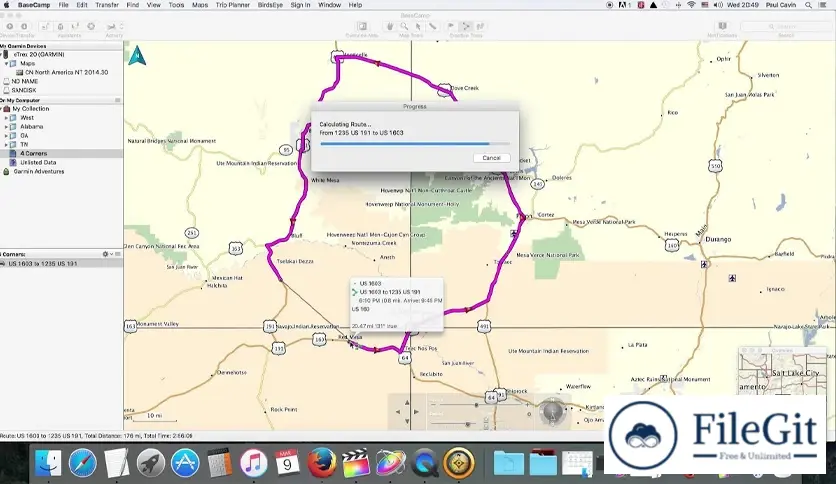
Task: Click the Durango city label on map
Action: click(718, 239)
